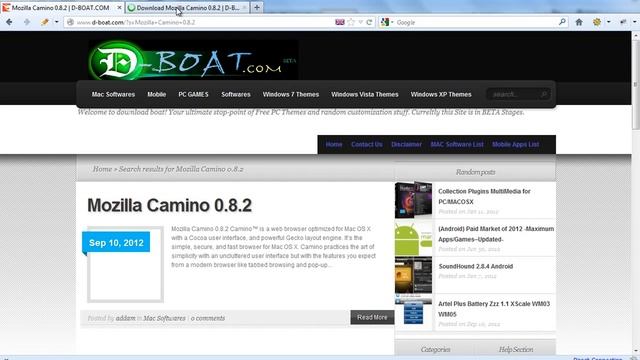The image size is (640, 360).
Task: Close the Download Mozilla Camino tab
Action: point(244,7)
